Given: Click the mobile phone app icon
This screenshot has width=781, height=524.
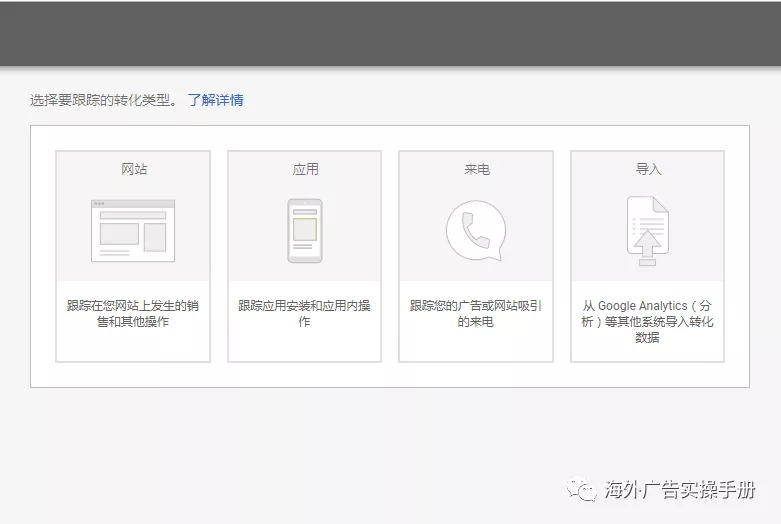Looking at the screenshot, I should click(x=305, y=231).
